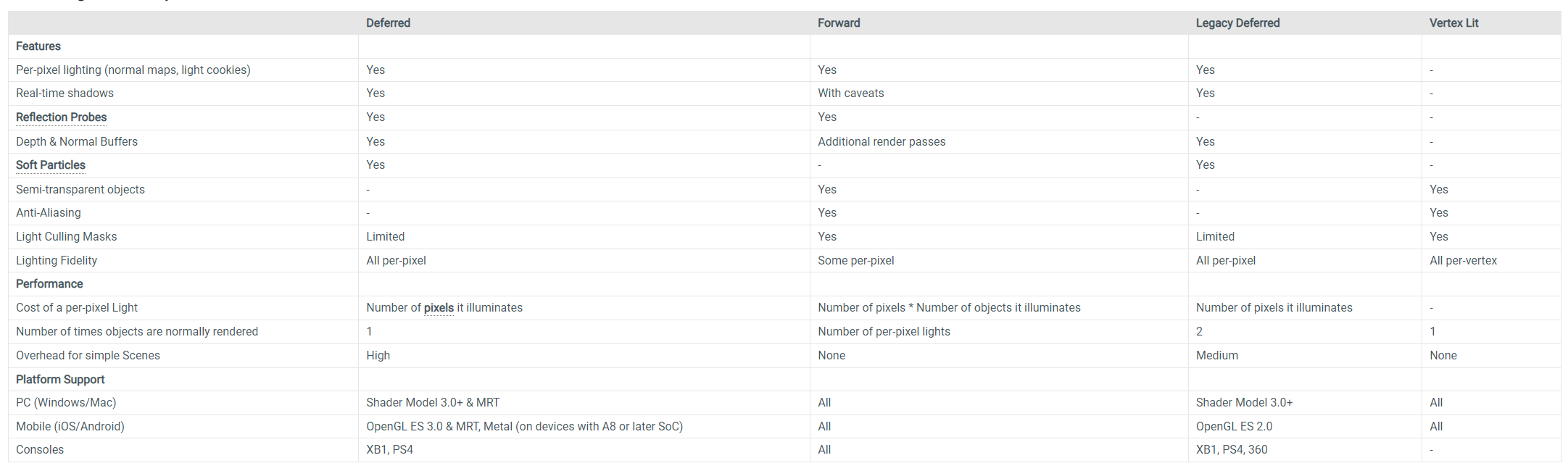Select the 'XB1, PS4, 360' cell
The width and height of the screenshot is (1568, 471).
(x=1232, y=450)
